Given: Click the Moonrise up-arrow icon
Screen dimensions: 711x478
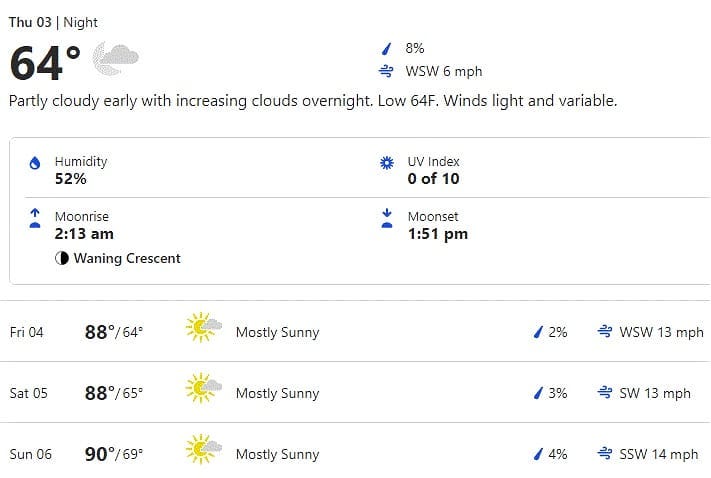Looking at the screenshot, I should pyautogui.click(x=35, y=218).
